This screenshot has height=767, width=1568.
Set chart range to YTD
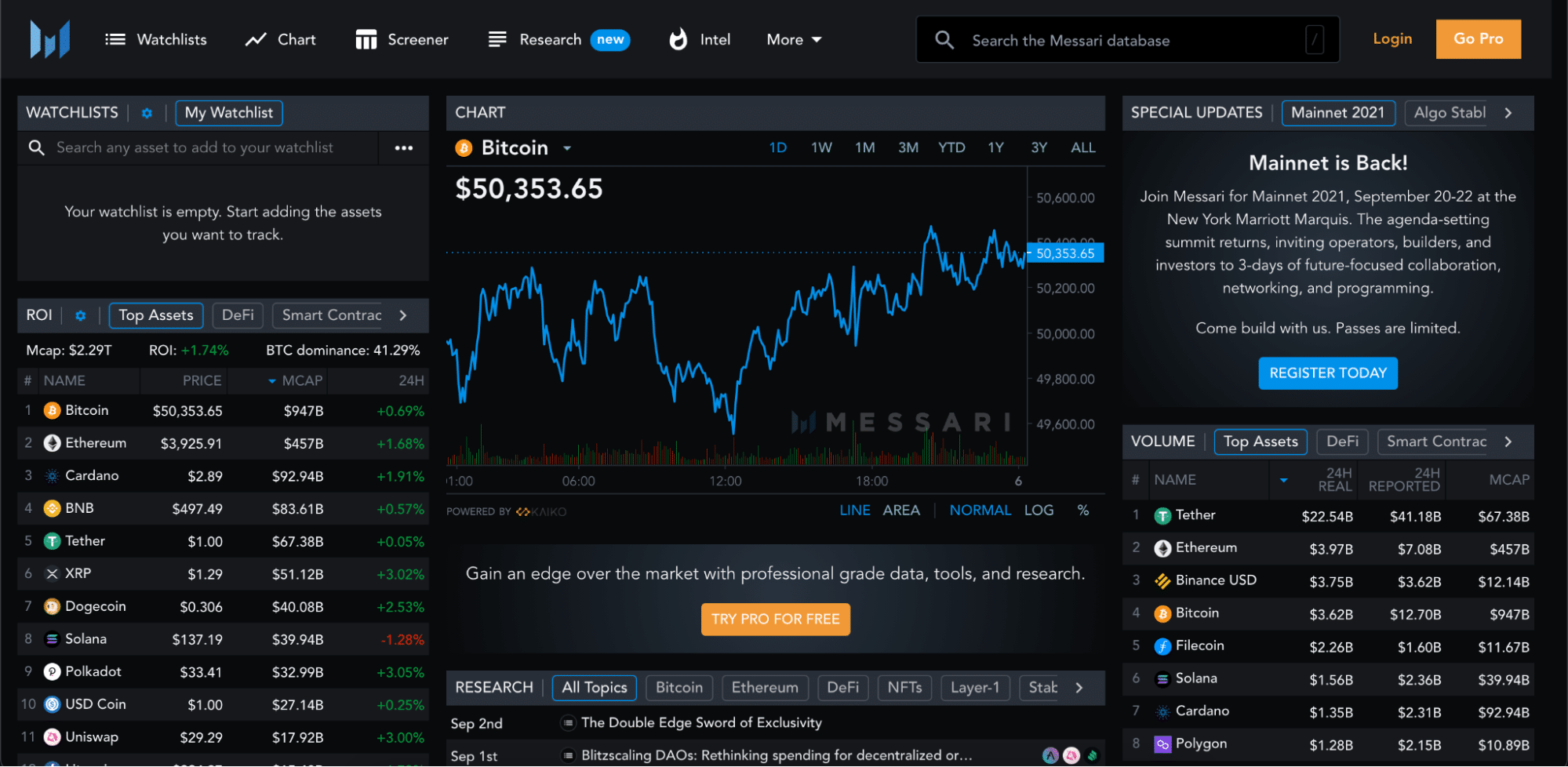coord(951,147)
